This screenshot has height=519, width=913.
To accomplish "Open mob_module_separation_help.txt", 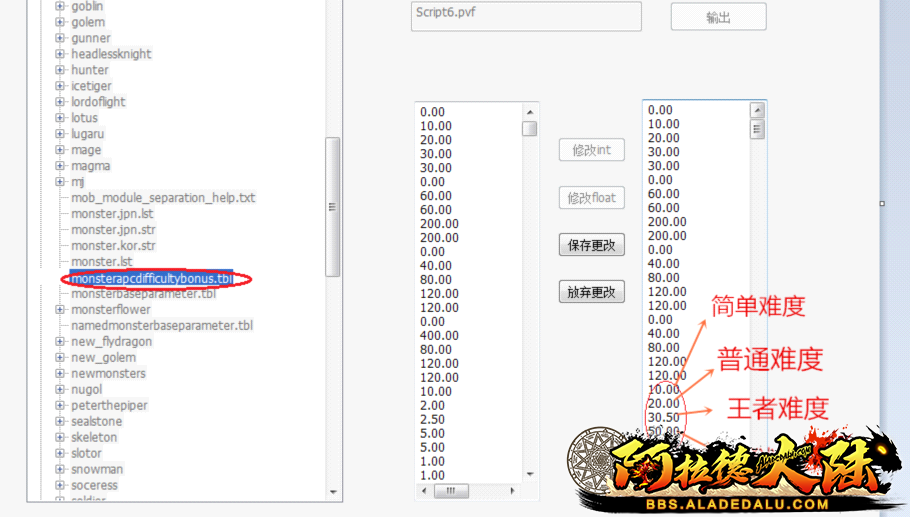I will [162, 198].
